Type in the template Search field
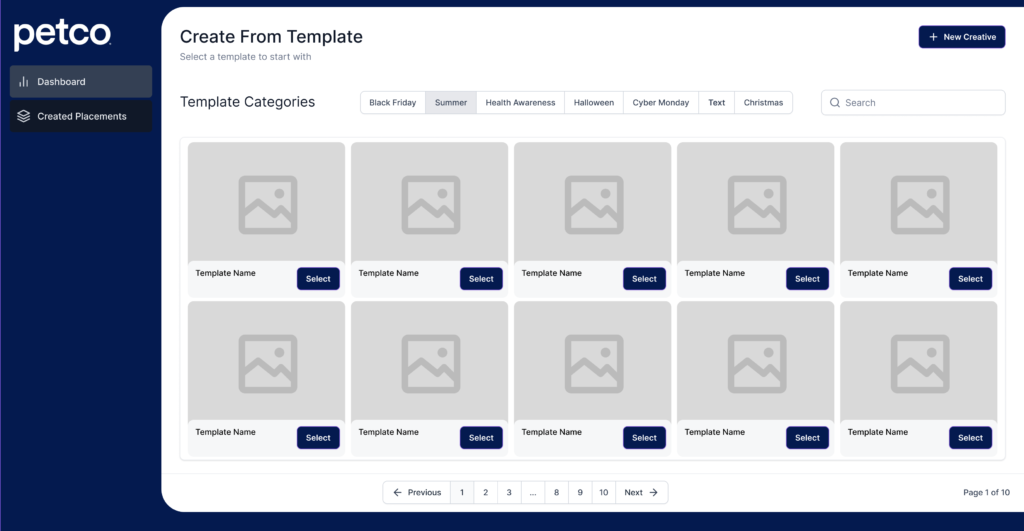The width and height of the screenshot is (1024, 531). (920, 103)
